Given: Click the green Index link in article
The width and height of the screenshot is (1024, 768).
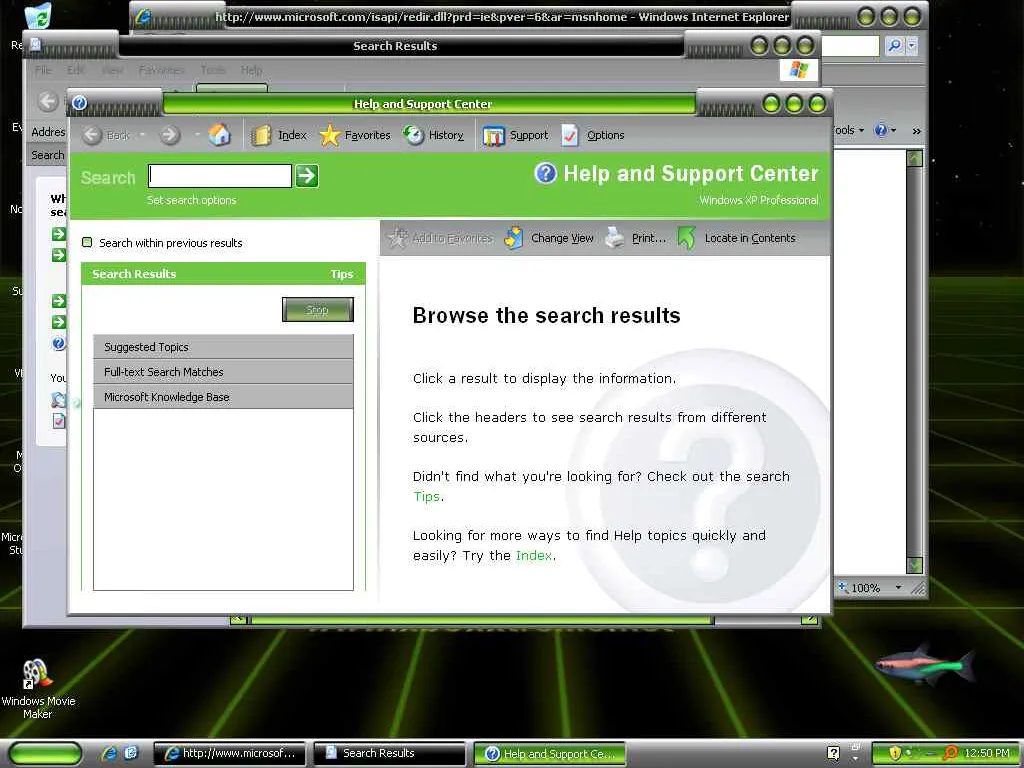Looking at the screenshot, I should pos(534,555).
